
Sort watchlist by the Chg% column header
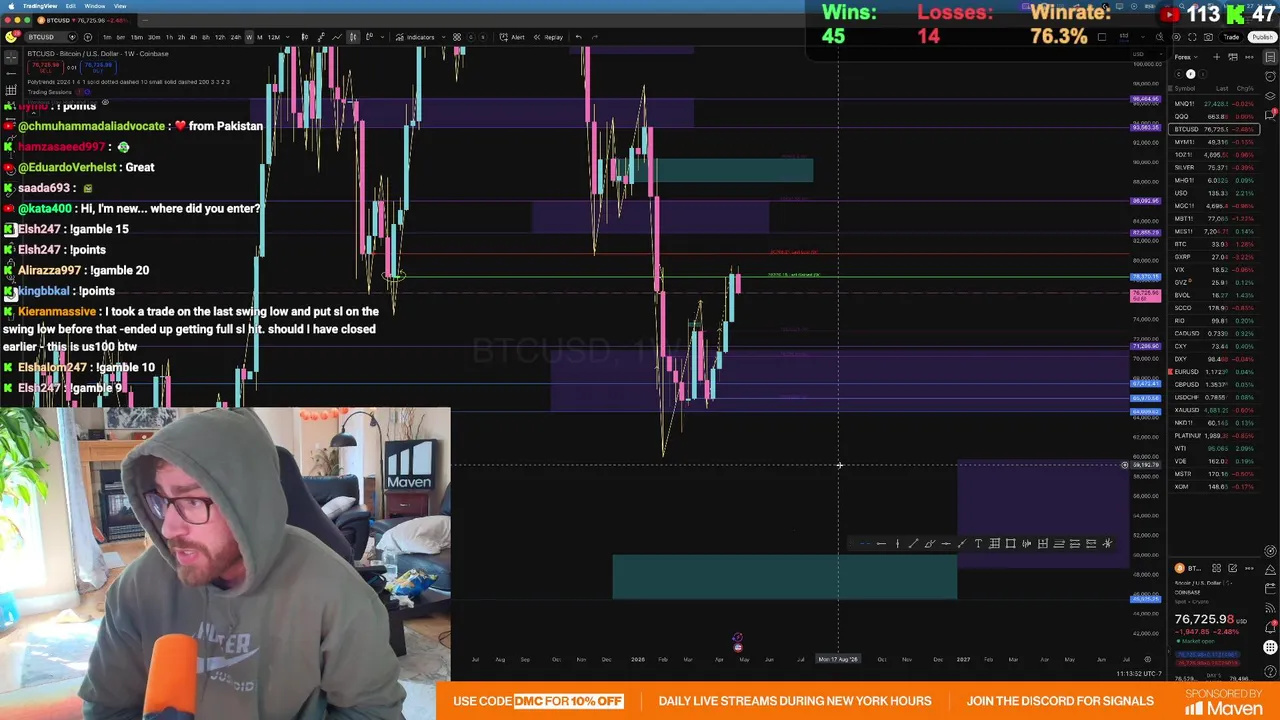click(1245, 88)
